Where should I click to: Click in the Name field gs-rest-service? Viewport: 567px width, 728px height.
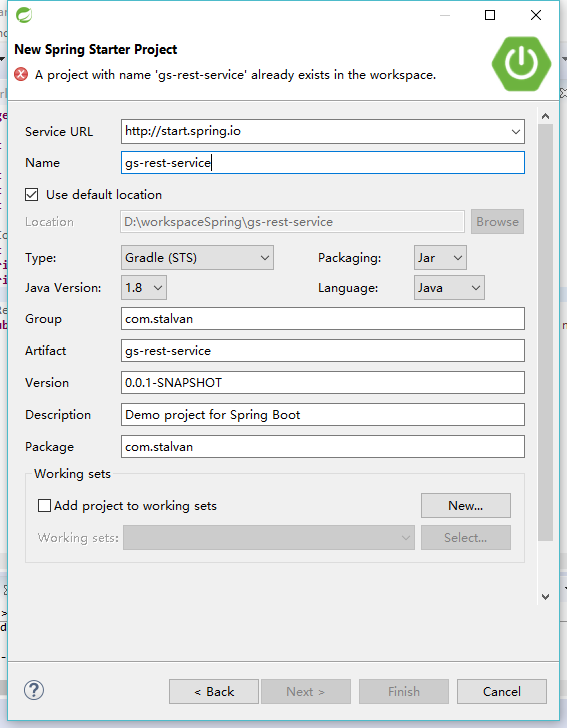coord(323,162)
